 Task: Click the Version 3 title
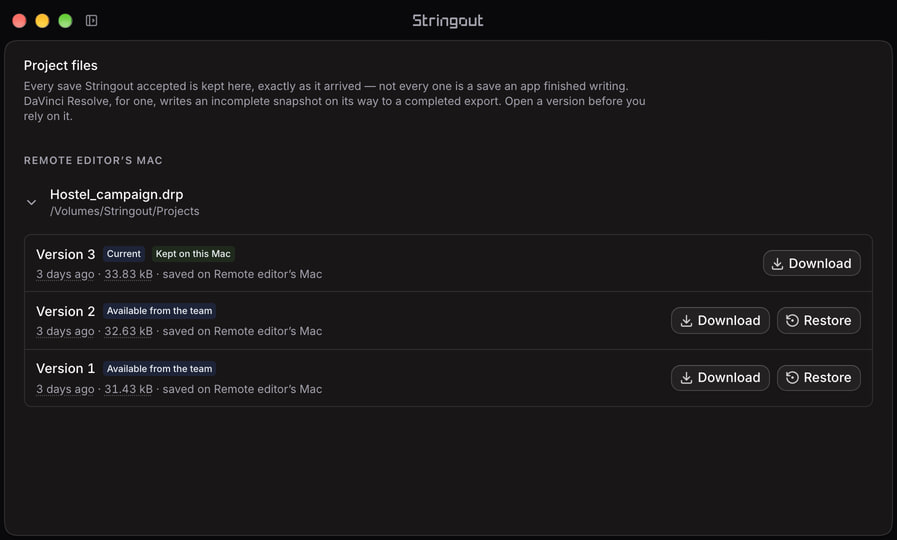[x=65, y=254]
